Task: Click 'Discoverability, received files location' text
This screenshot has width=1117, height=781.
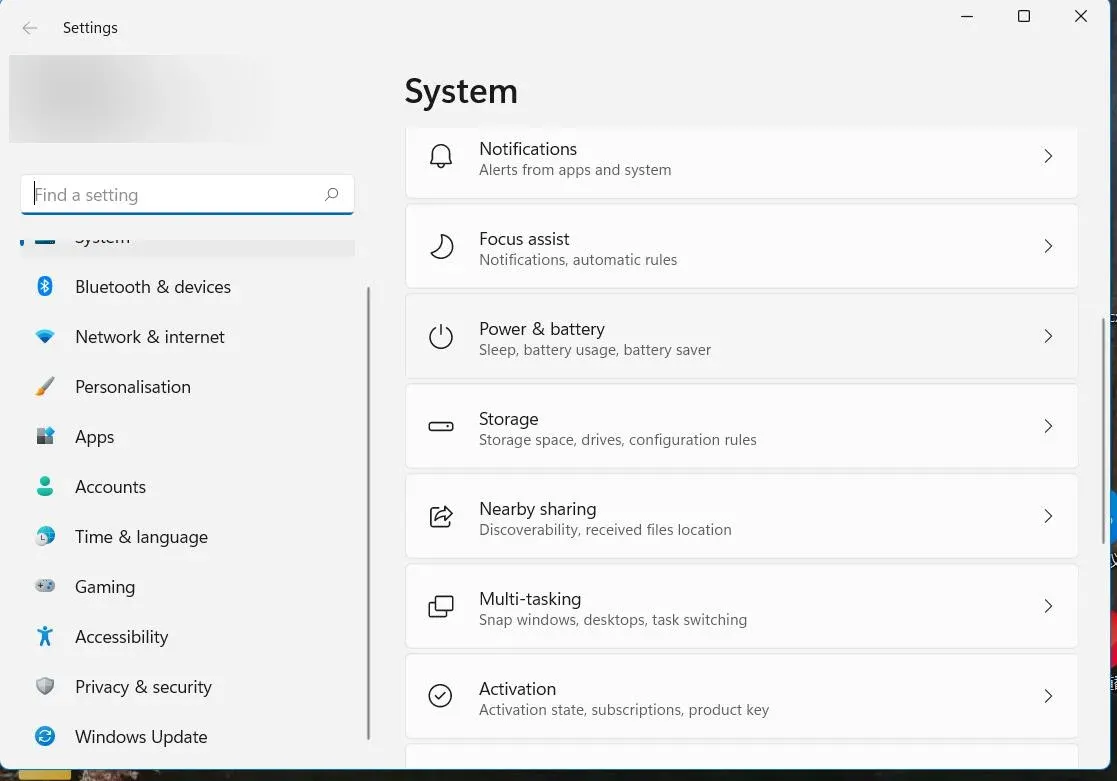Action: click(x=605, y=529)
